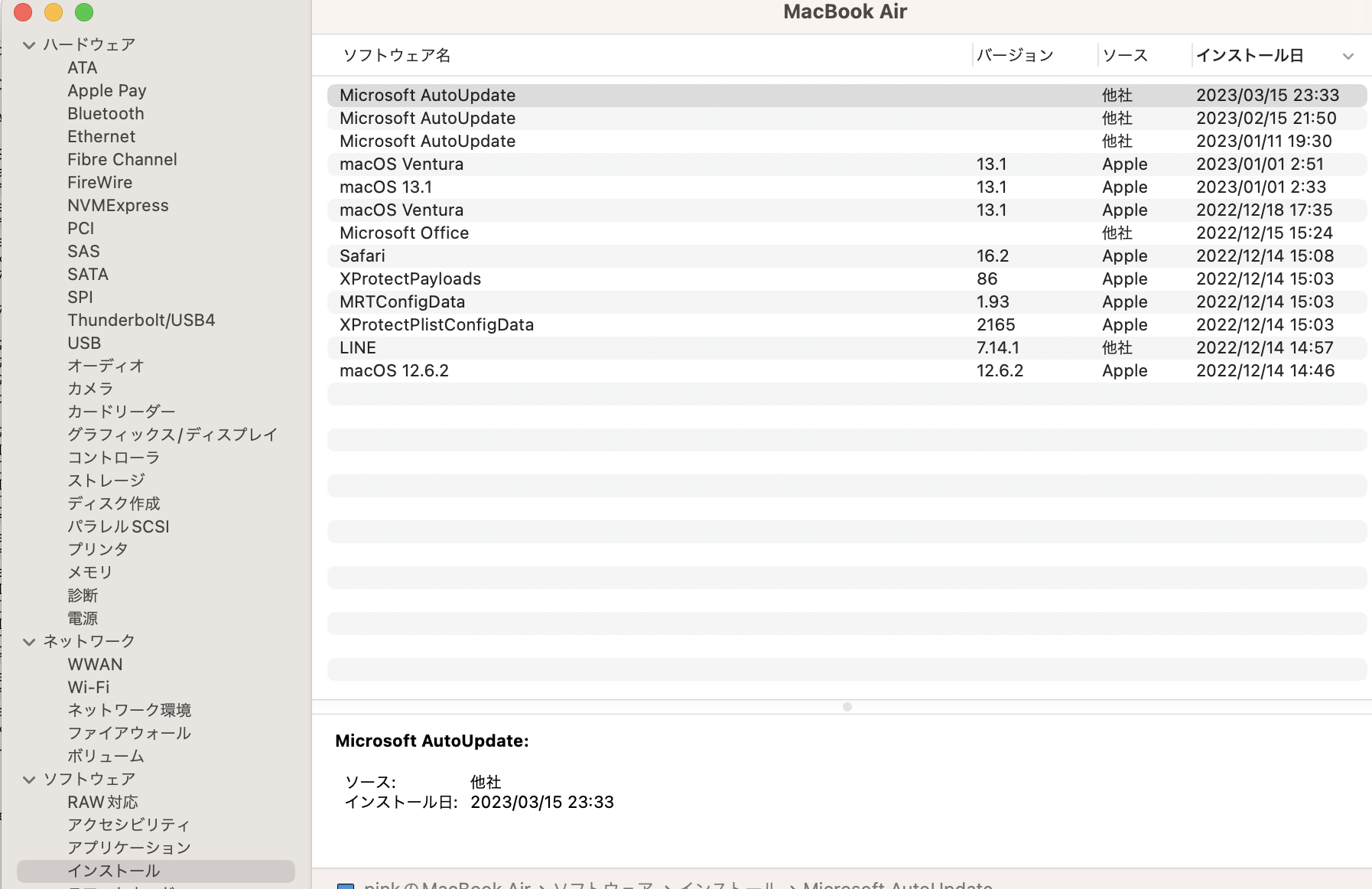Open カメラ information
The height and width of the screenshot is (889, 1372).
pyautogui.click(x=90, y=389)
